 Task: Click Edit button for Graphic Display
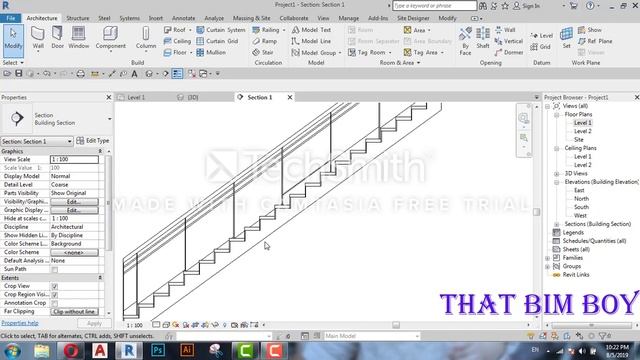(x=74, y=210)
